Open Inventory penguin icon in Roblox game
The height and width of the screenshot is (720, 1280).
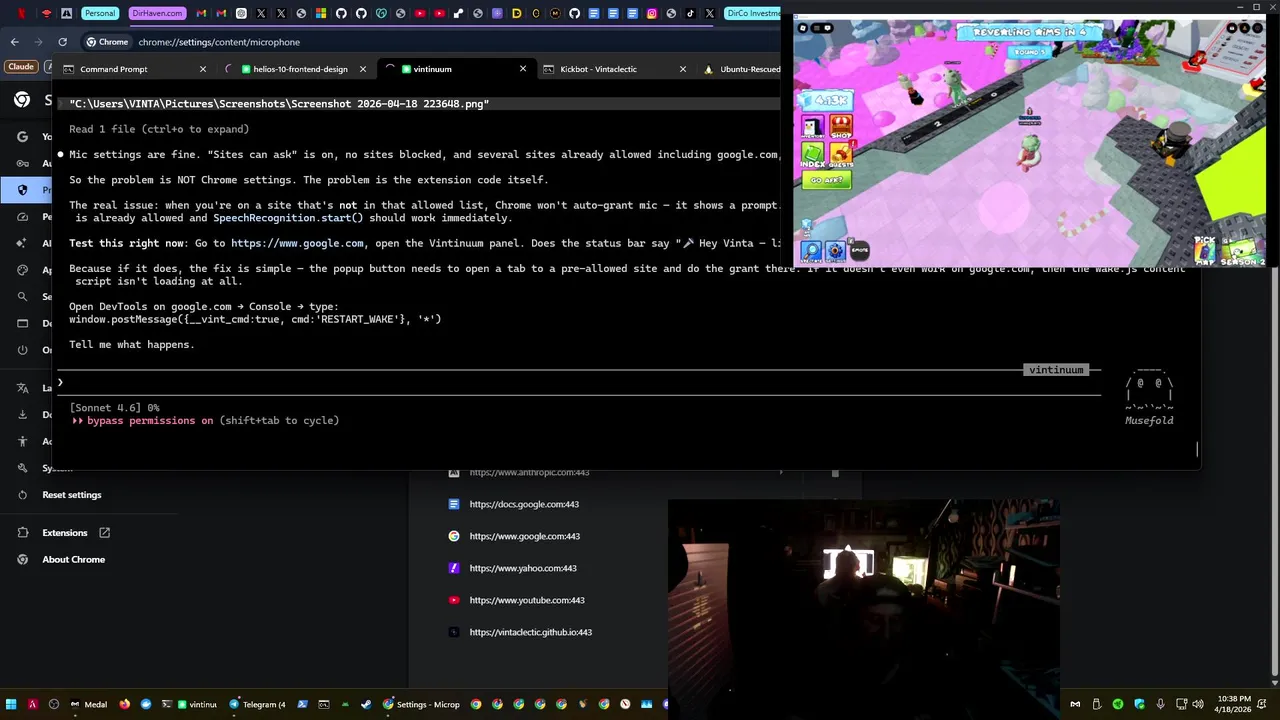click(812, 127)
